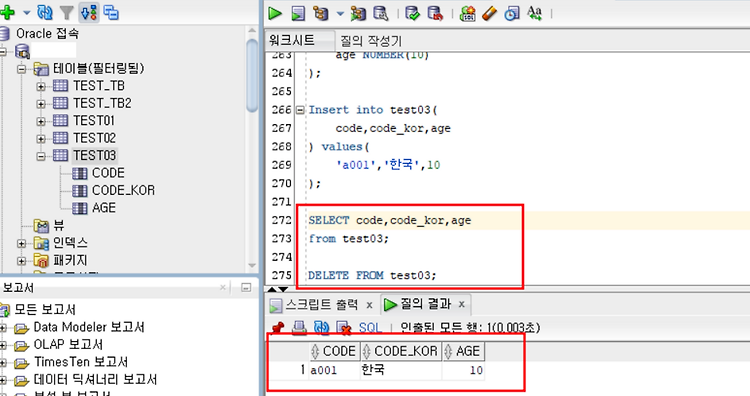Click the SQL link in result toolbar
750x396 pixels.
coord(370,328)
